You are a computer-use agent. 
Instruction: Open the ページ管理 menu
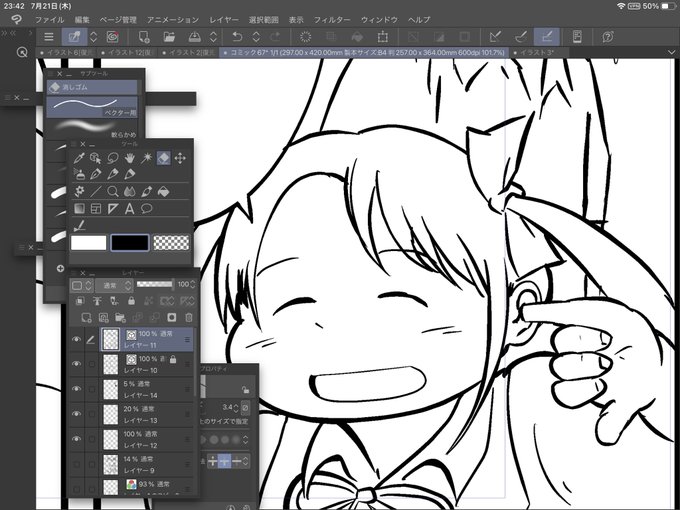click(x=118, y=20)
